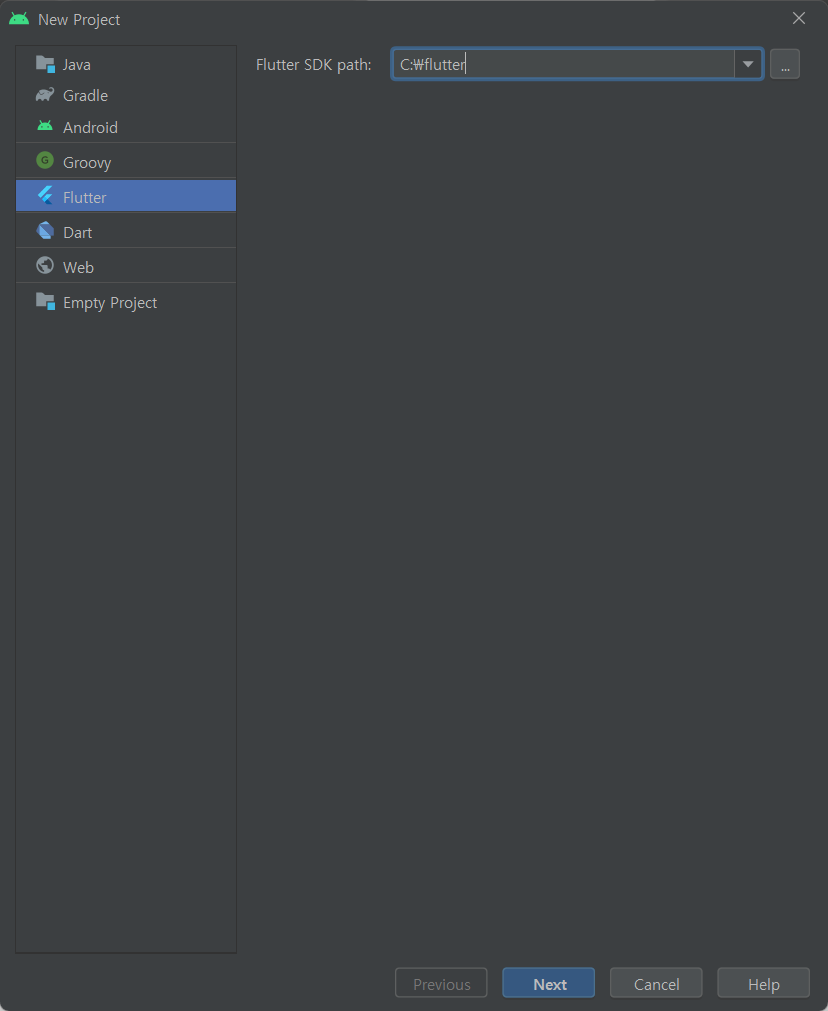Click the Web globe icon

coord(45,265)
